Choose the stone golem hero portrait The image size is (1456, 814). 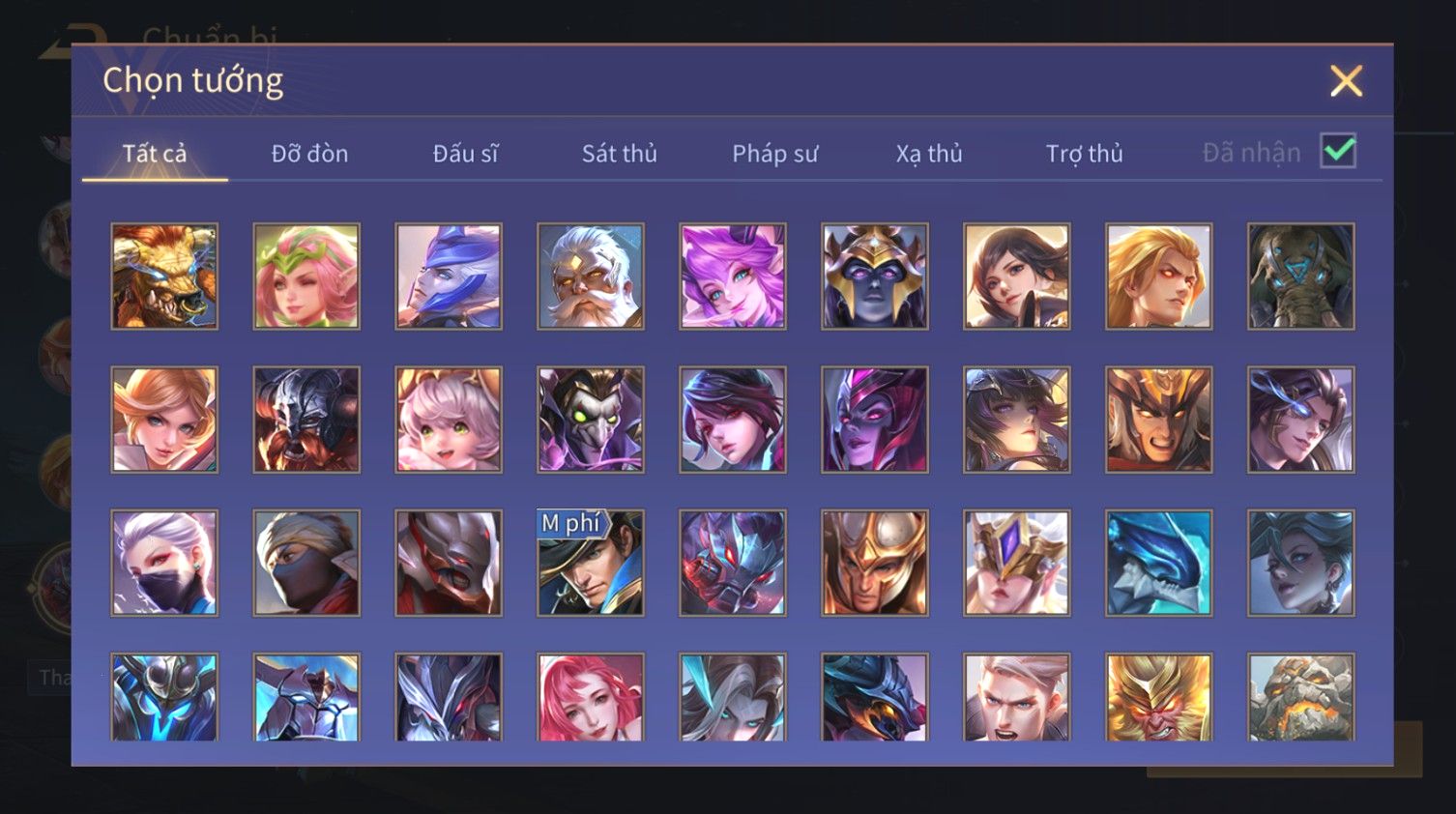click(x=1300, y=697)
